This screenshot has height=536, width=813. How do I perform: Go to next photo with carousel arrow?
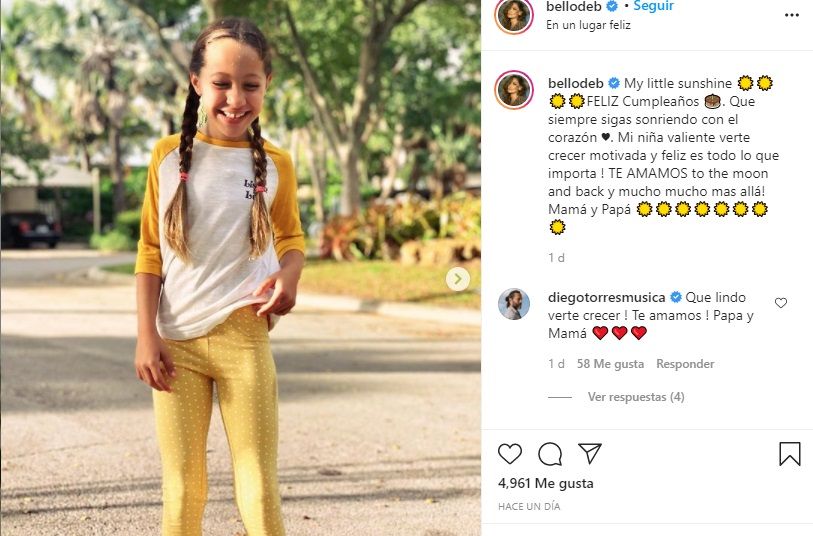[458, 279]
